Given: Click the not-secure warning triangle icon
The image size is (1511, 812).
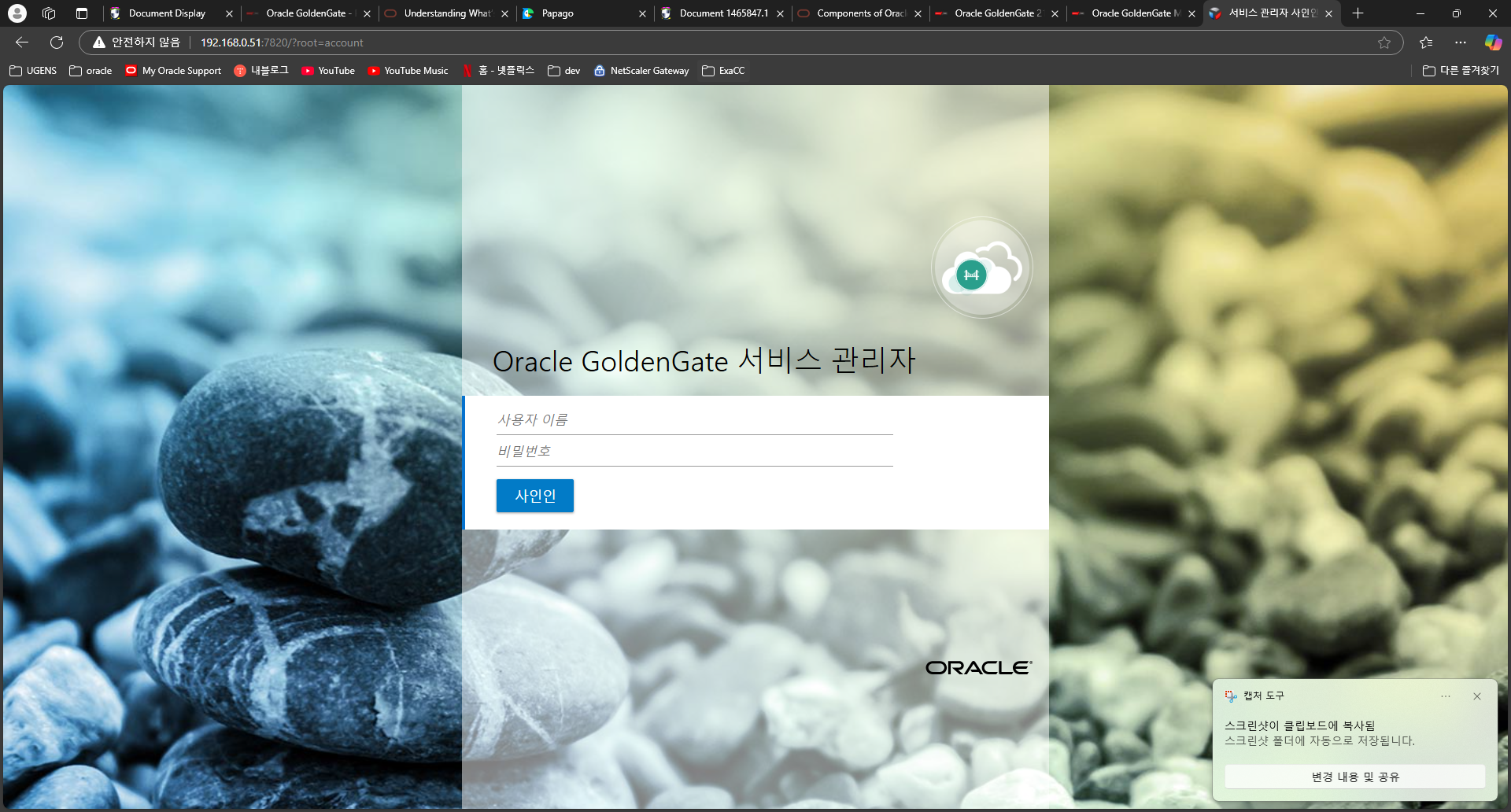Looking at the screenshot, I should 99,42.
